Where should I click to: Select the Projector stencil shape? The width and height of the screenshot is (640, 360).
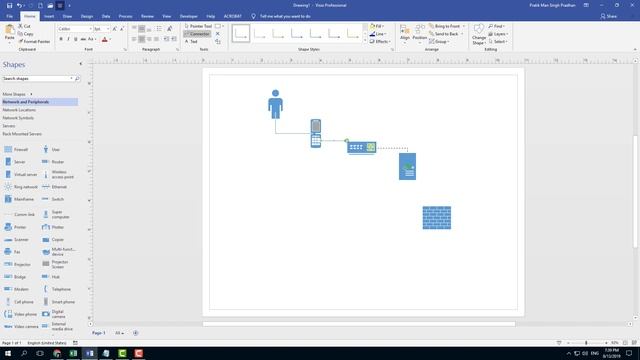pyautogui.click(x=17, y=264)
